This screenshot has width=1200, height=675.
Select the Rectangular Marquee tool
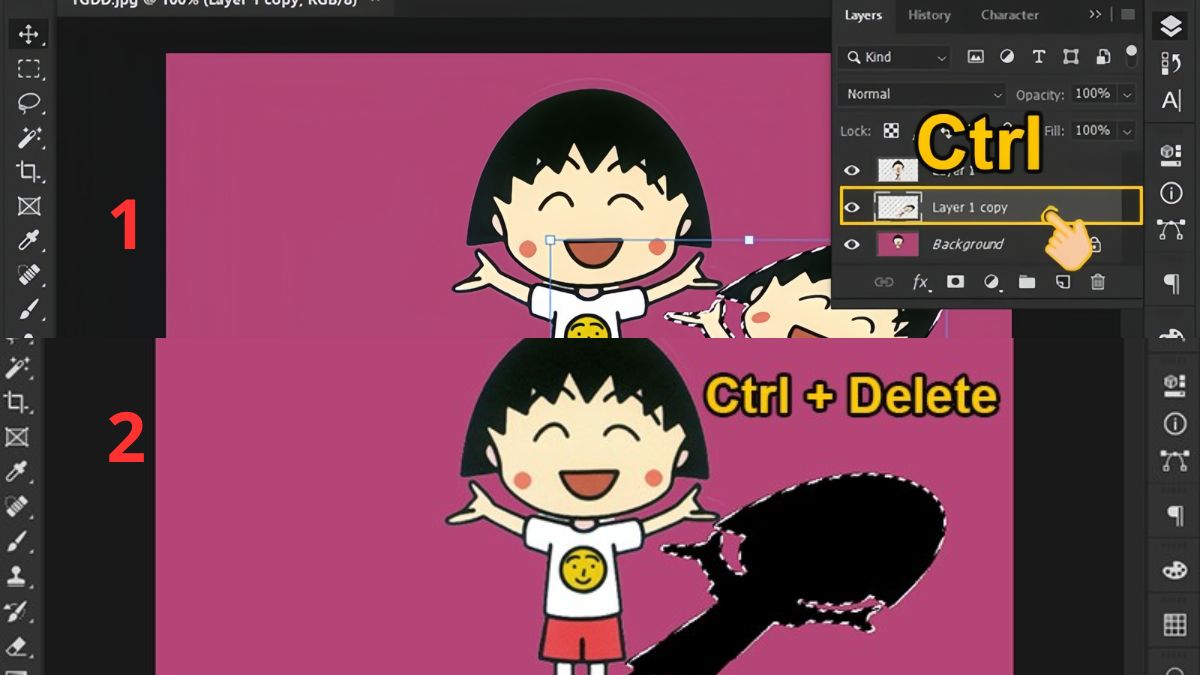29,68
